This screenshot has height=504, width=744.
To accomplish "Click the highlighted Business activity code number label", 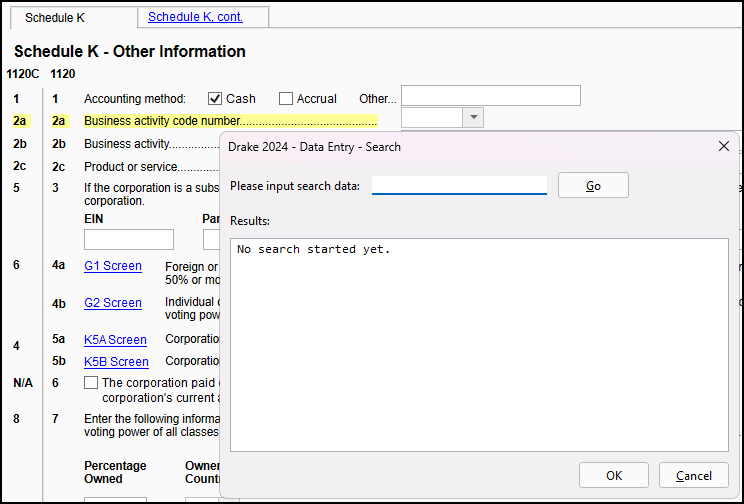I will 231,121.
